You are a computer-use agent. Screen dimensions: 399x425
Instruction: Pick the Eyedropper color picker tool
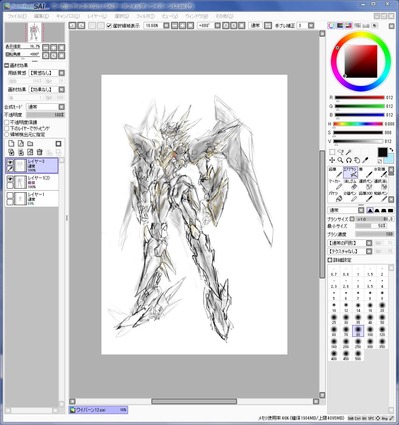click(x=366, y=160)
